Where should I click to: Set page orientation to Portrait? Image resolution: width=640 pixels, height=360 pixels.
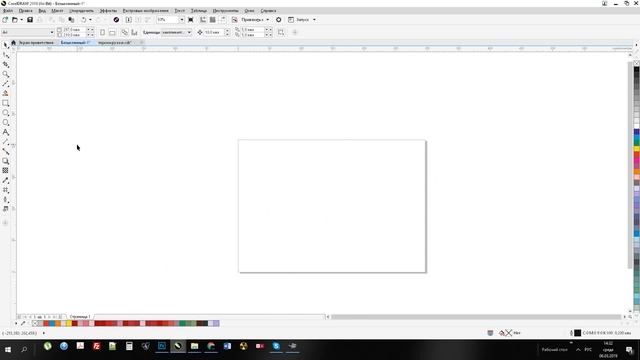pos(102,32)
